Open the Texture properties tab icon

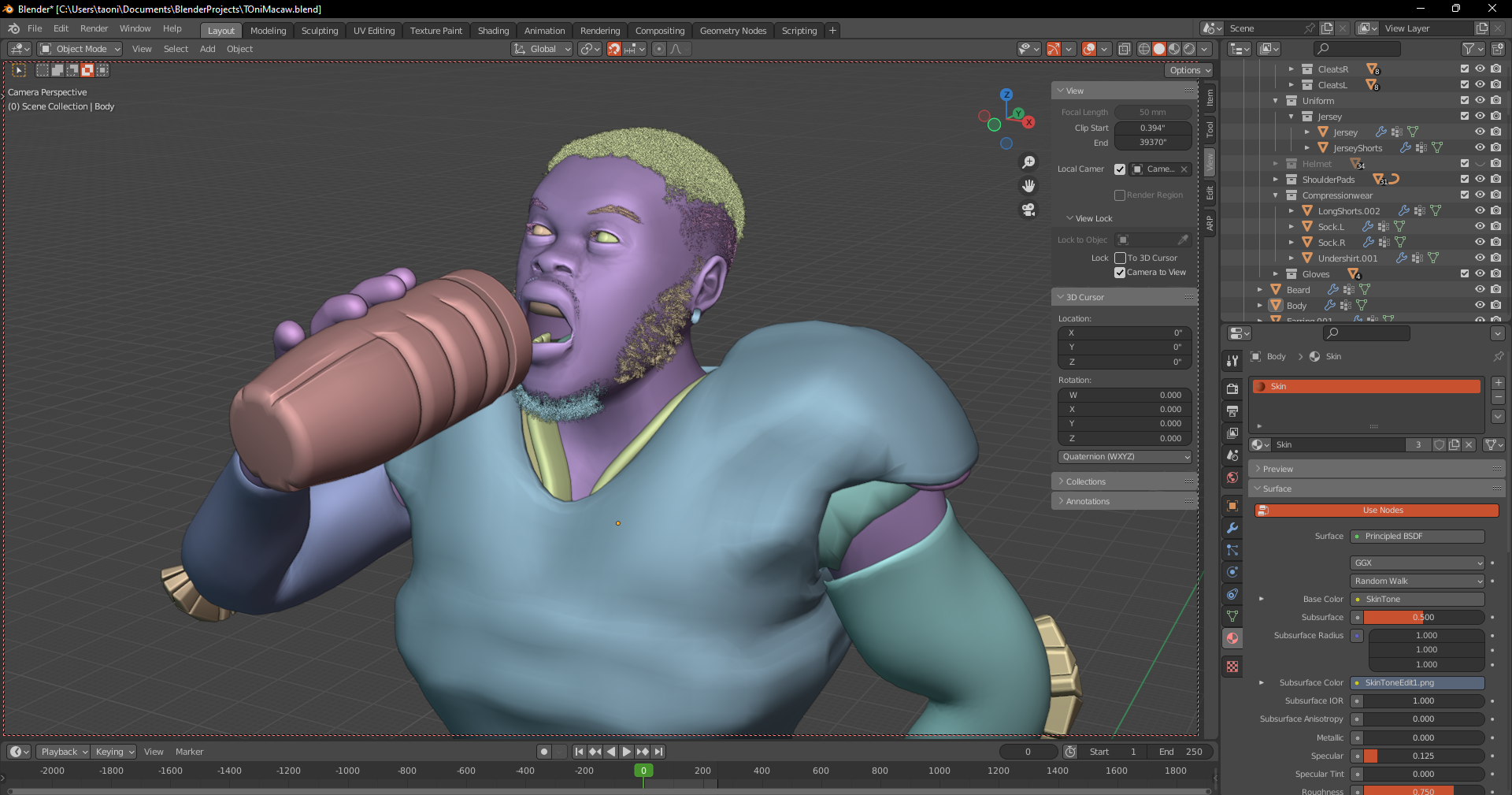[x=1232, y=667]
